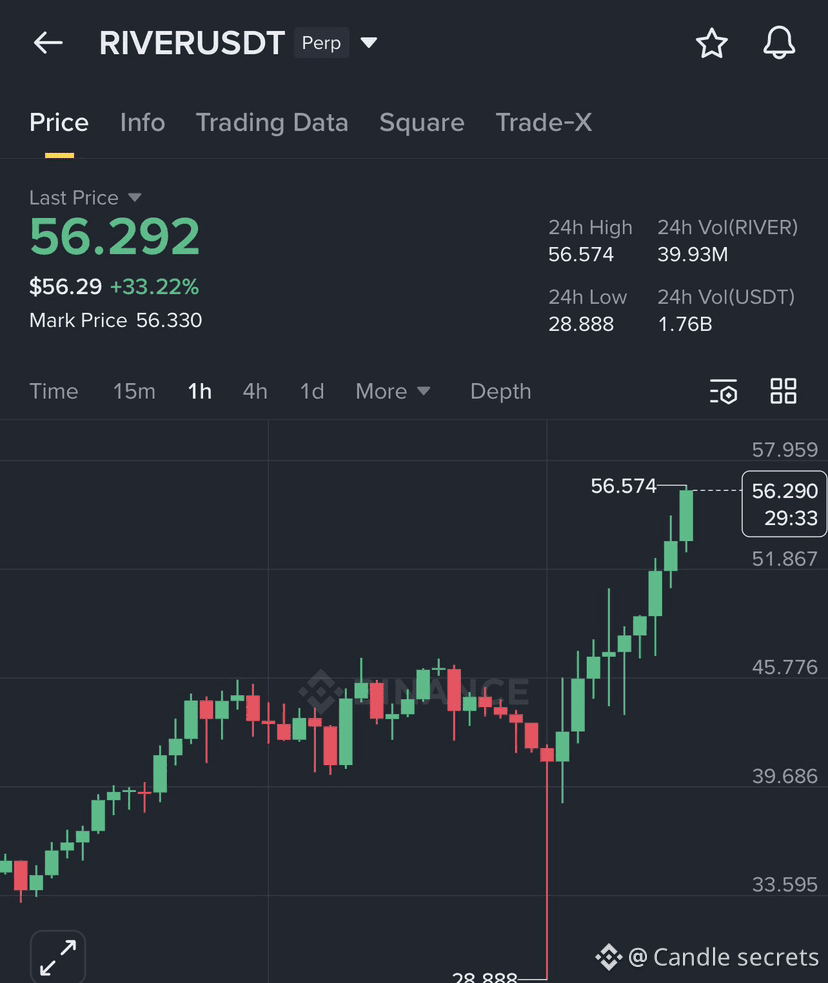Select the 4h chart interval
This screenshot has height=983, width=828.
255,391
